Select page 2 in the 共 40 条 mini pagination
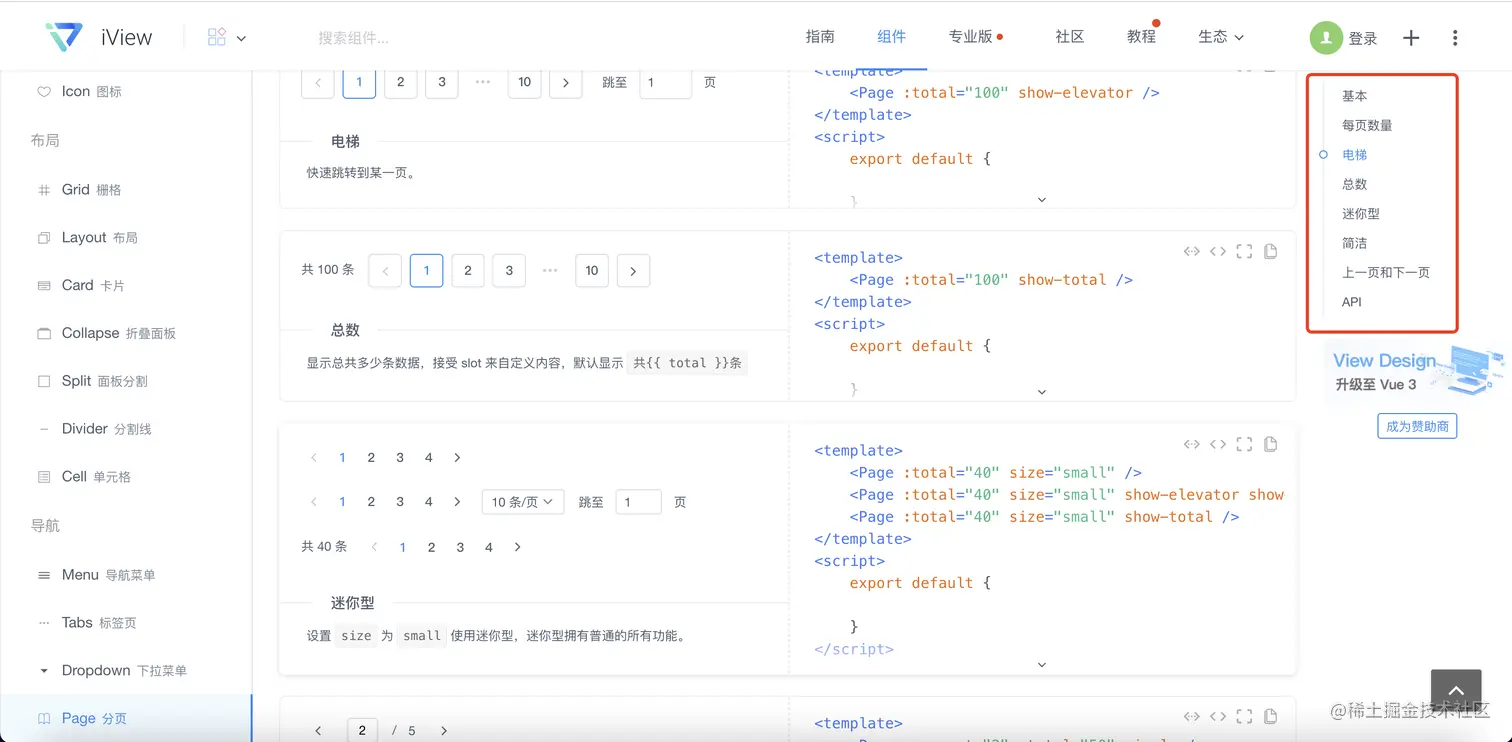 pos(432,547)
